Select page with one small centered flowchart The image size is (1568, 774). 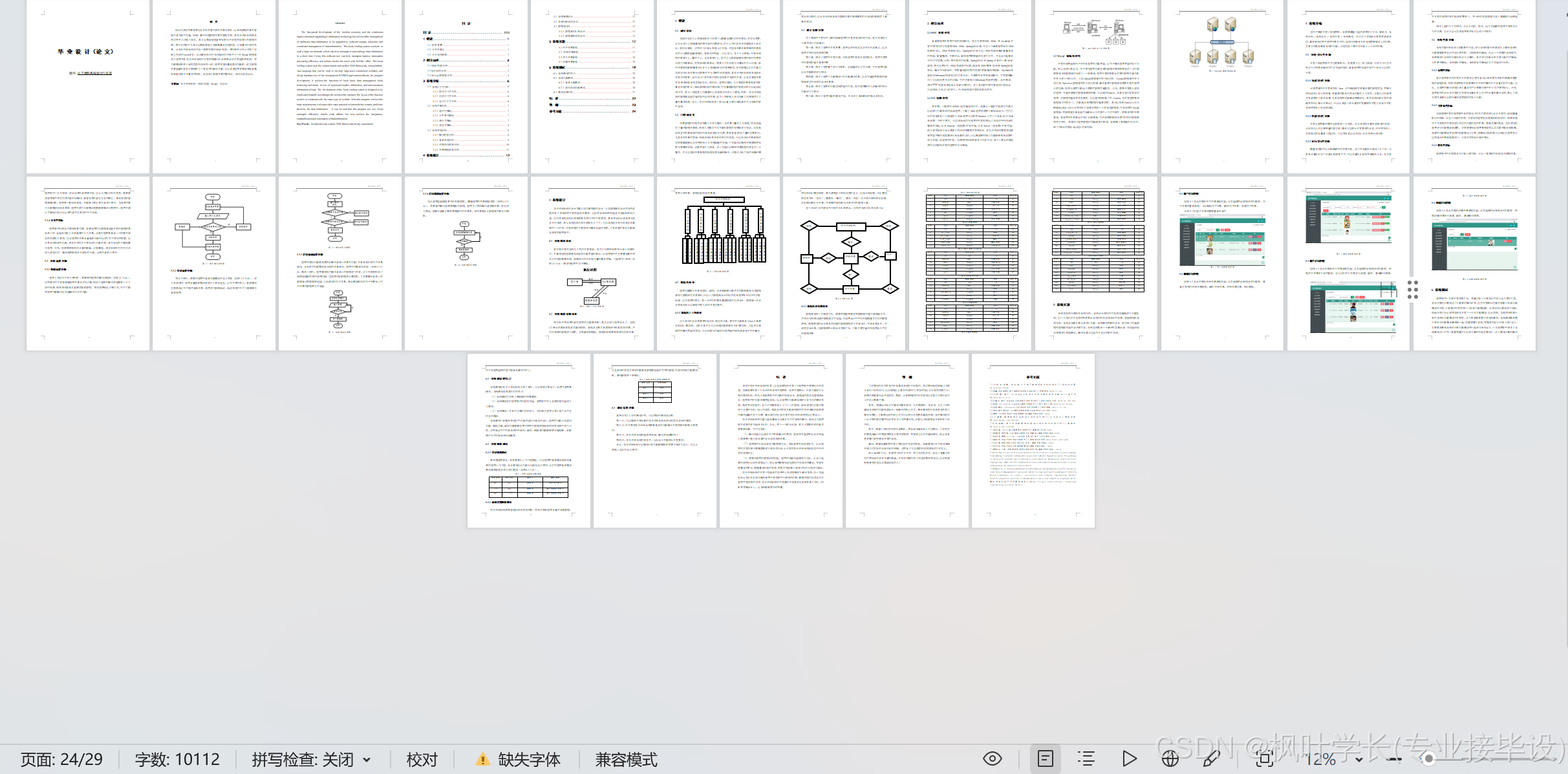pos(466,263)
